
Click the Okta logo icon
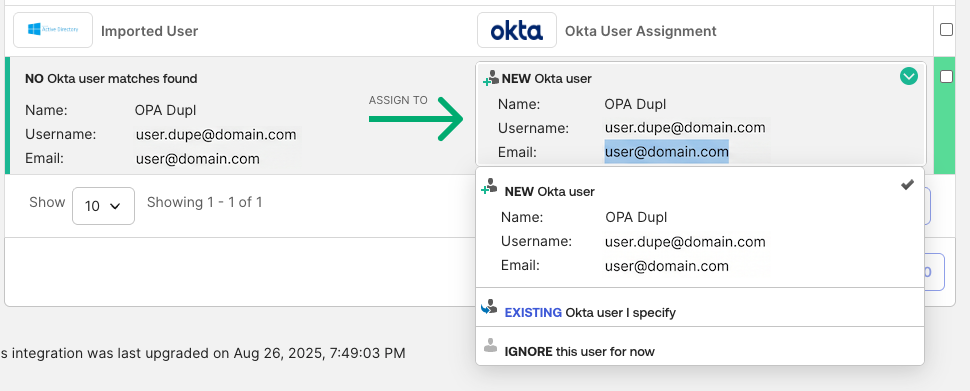[x=517, y=30]
